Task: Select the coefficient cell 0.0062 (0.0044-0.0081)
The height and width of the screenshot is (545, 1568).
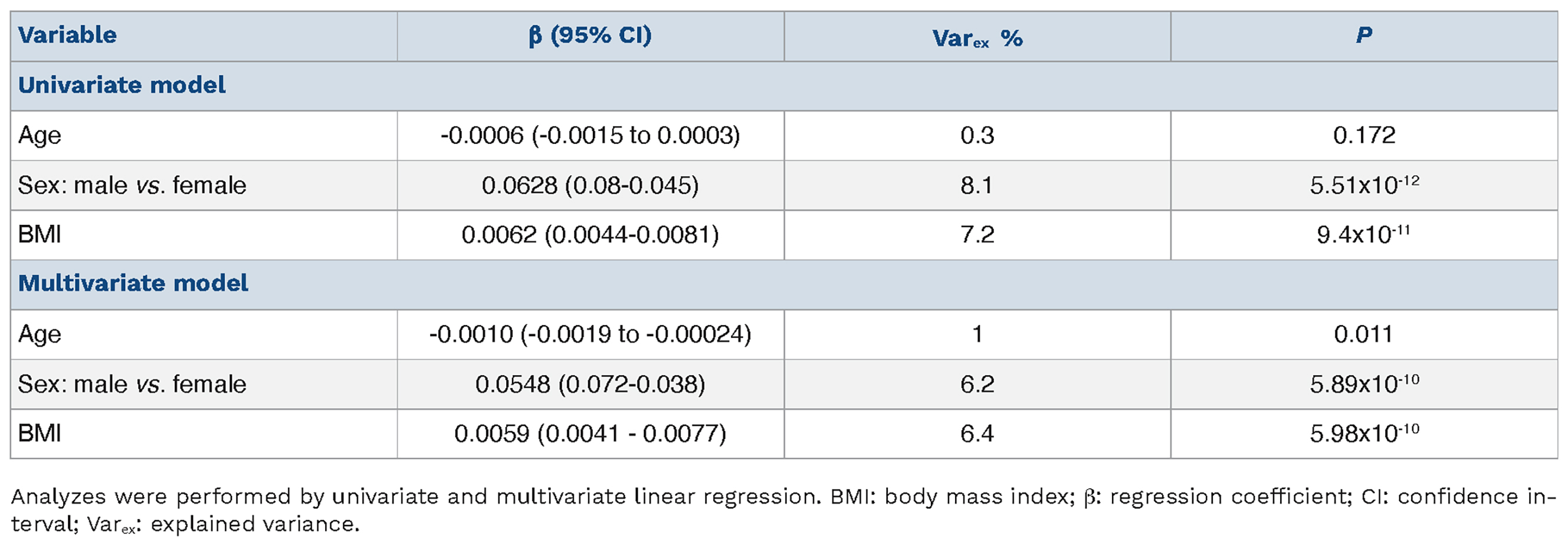Action: tap(590, 235)
